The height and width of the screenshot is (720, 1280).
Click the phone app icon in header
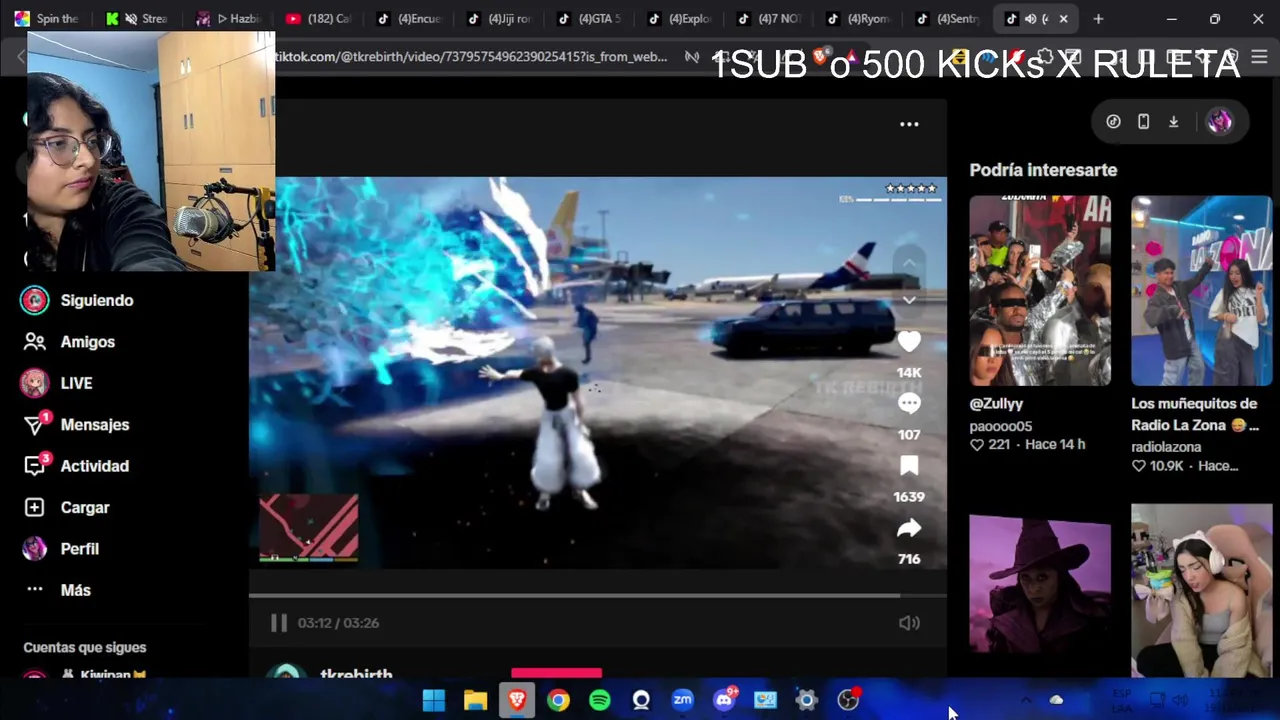tap(1143, 121)
